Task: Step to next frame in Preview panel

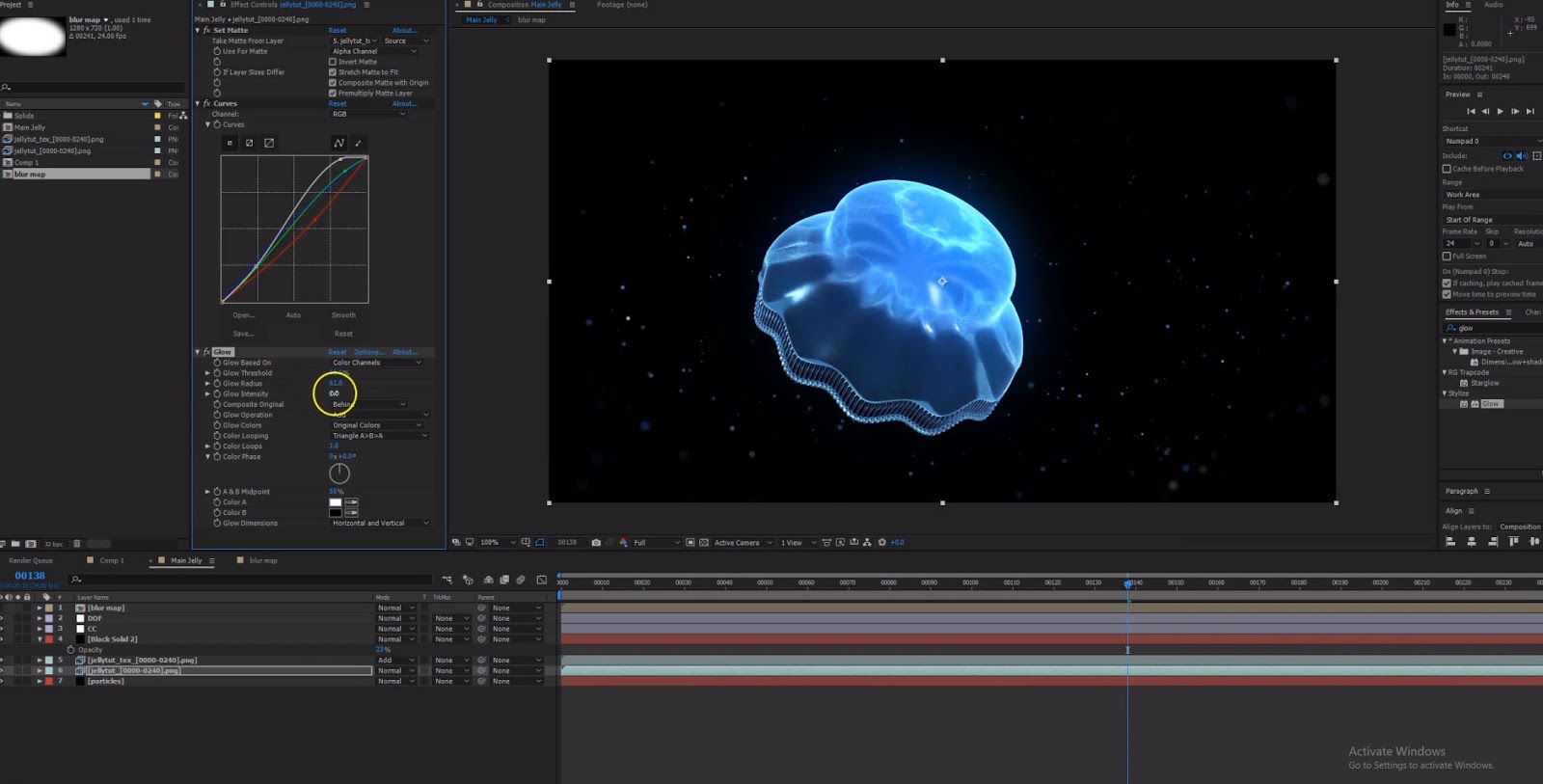Action: pos(1515,112)
